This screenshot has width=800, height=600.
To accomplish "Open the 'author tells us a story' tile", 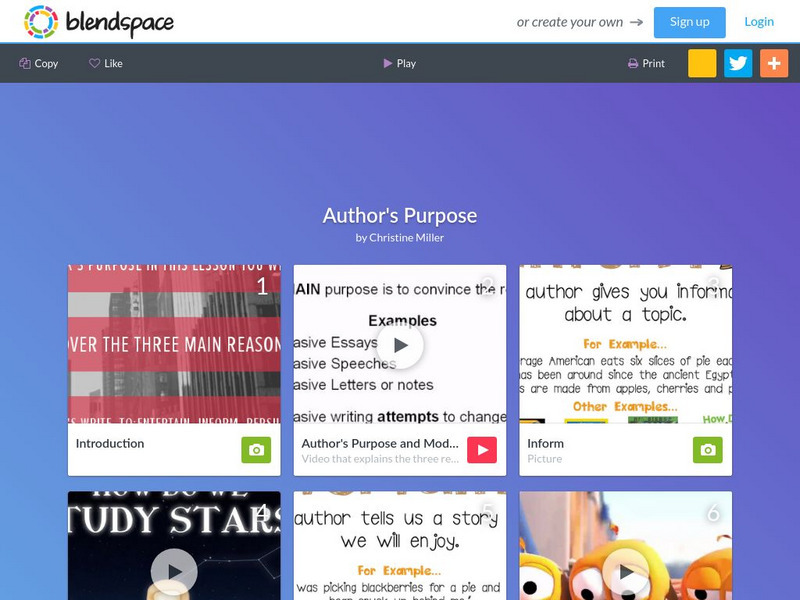I will click(x=400, y=545).
